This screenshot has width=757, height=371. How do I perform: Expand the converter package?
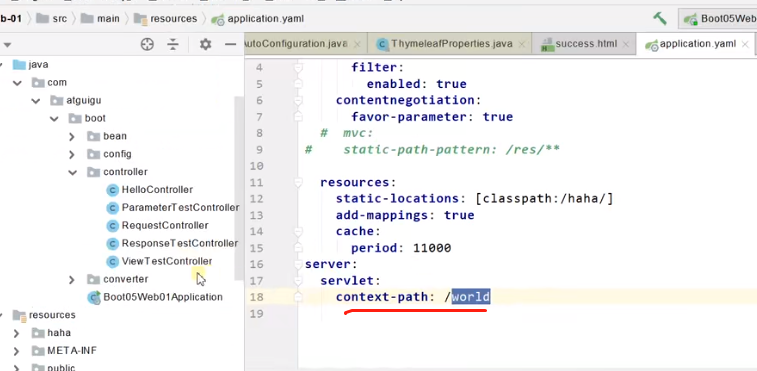pyautogui.click(x=72, y=280)
